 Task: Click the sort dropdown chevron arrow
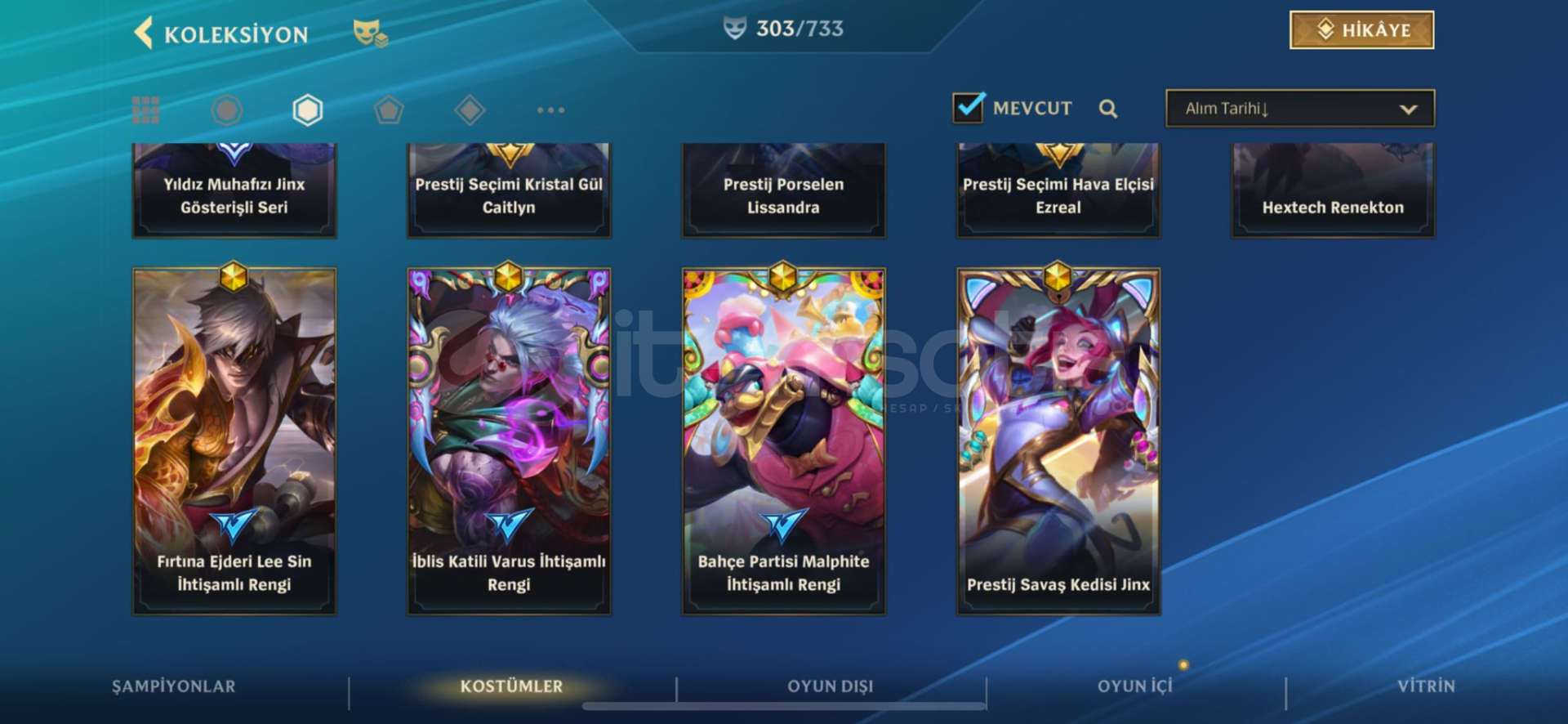(x=1409, y=109)
